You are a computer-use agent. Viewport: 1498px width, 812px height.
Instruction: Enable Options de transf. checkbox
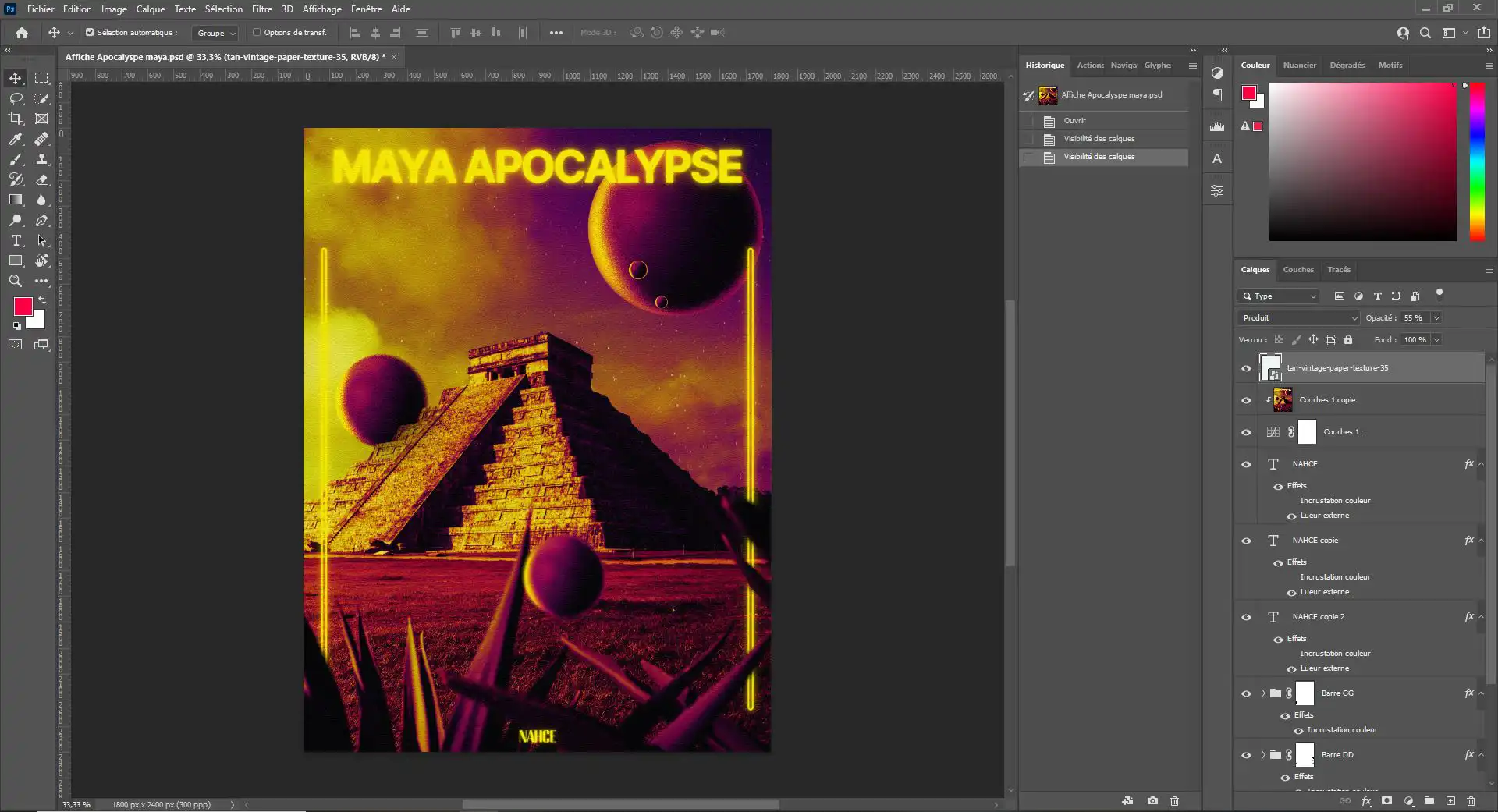tap(257, 33)
